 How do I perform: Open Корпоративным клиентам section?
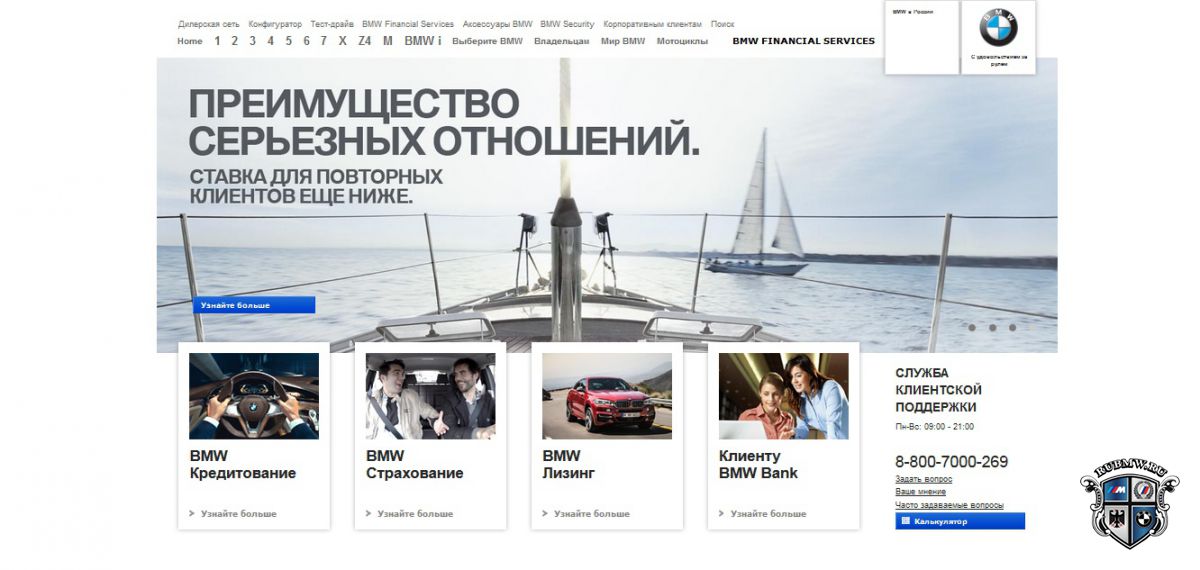point(653,24)
